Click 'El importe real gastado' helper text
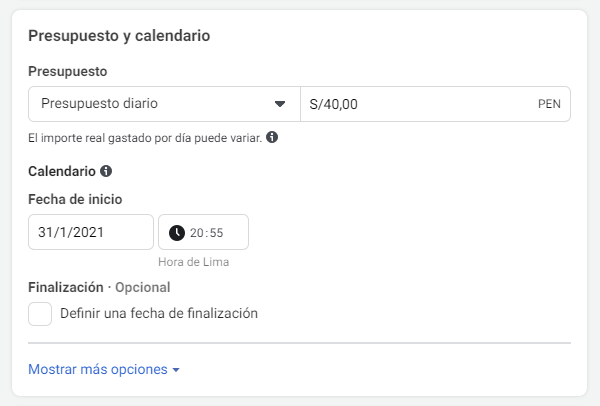 coord(145,138)
